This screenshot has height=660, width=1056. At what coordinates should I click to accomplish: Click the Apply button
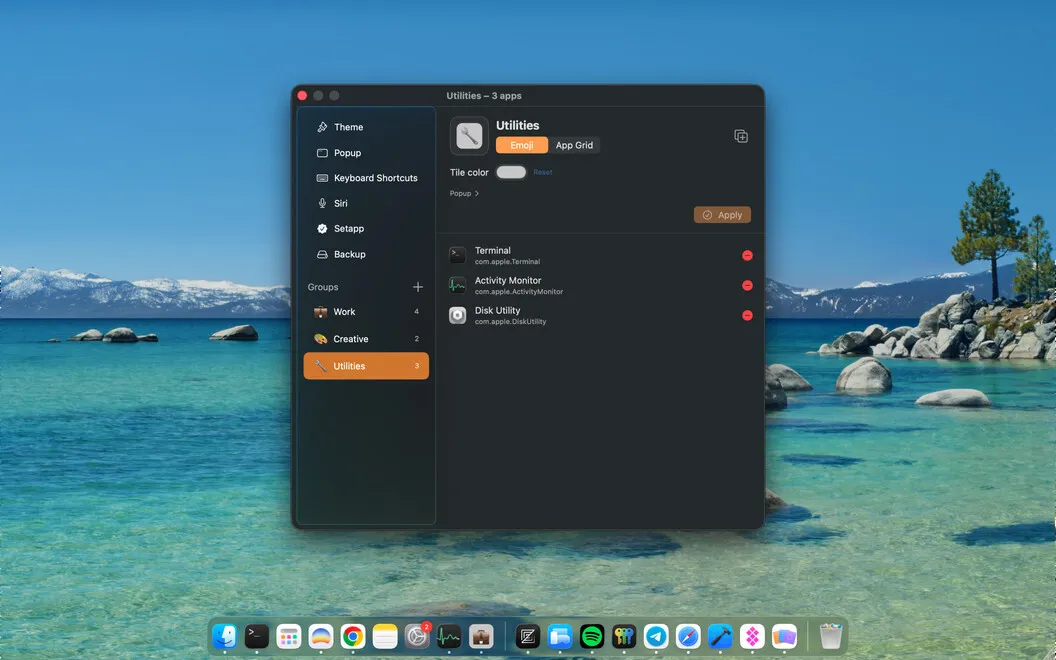click(x=722, y=215)
